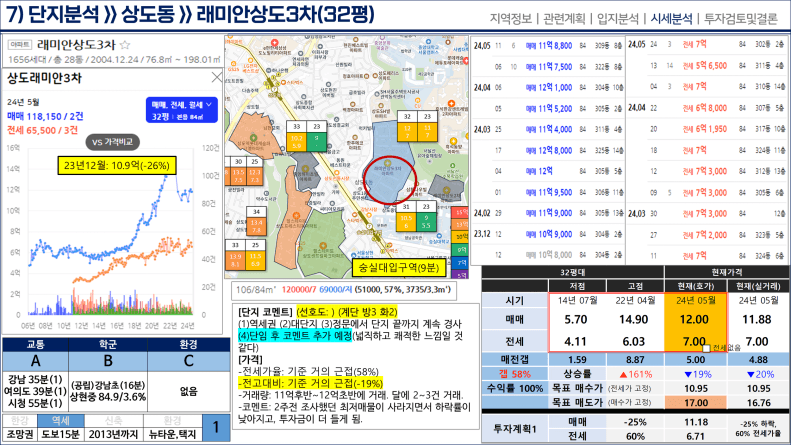Screen dimensions: 791x445
Task: Click 매매 118,150 / 2건 summary
Action: point(45,117)
